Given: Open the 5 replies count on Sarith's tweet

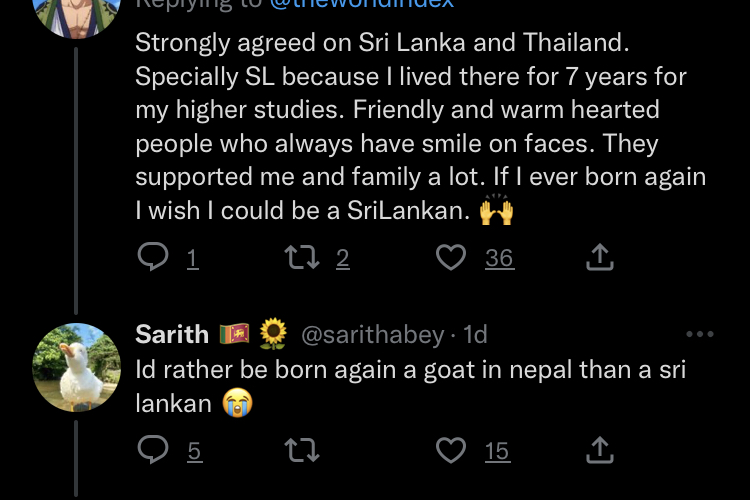Looking at the screenshot, I should (x=194, y=451).
